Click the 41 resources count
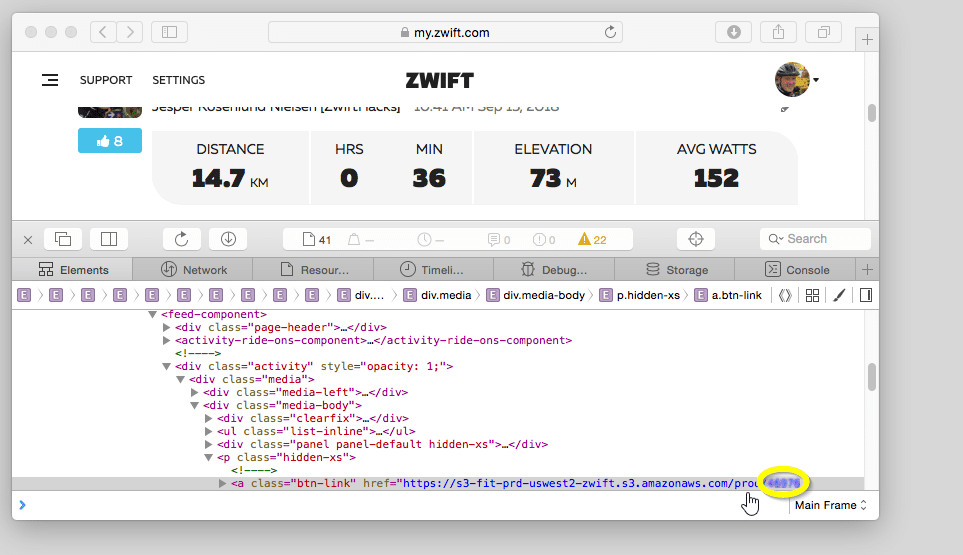This screenshot has width=963, height=555. [x=317, y=239]
